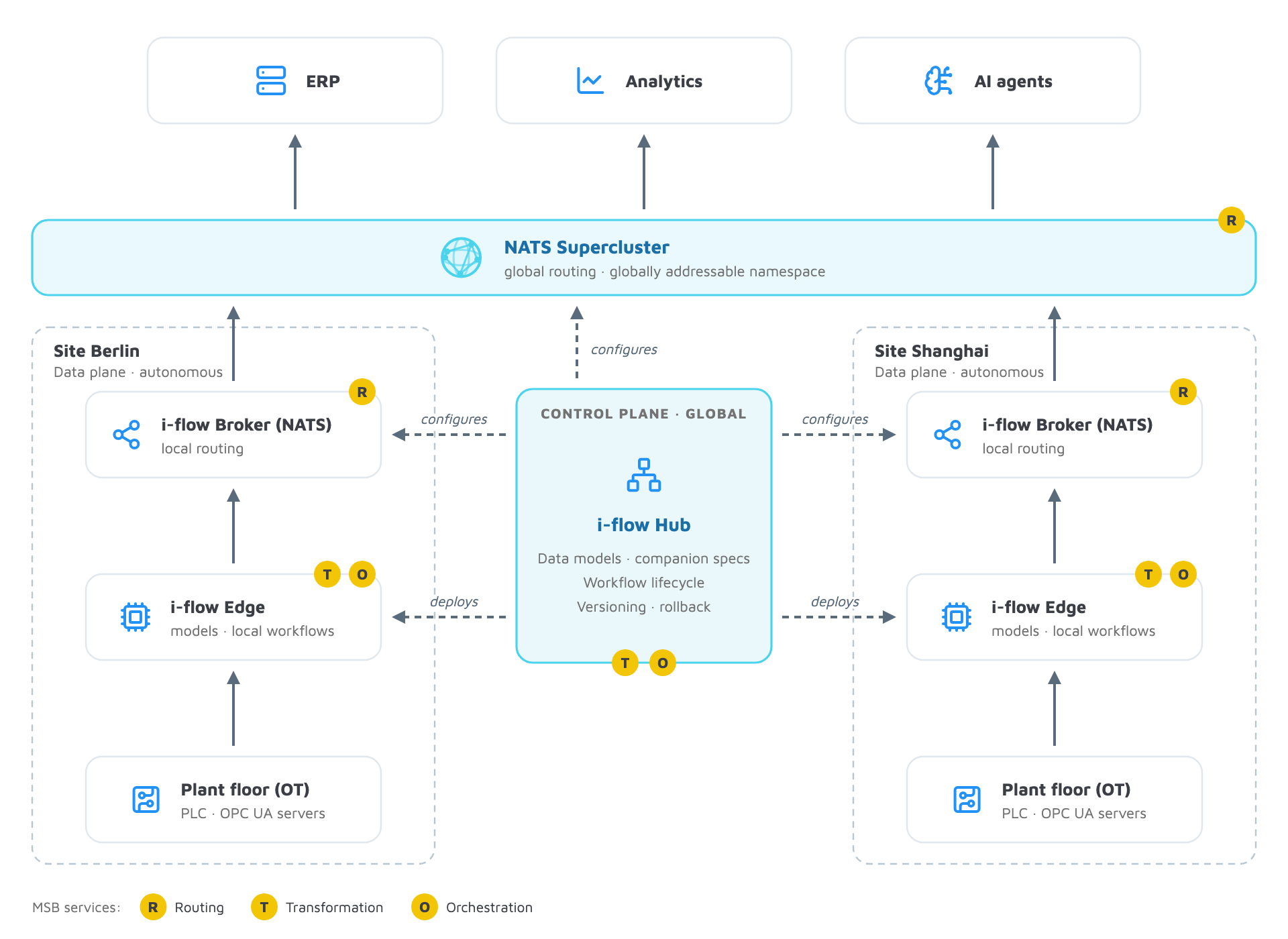
Task: Click the O badge under i-flow Hub
Action: pos(663,663)
